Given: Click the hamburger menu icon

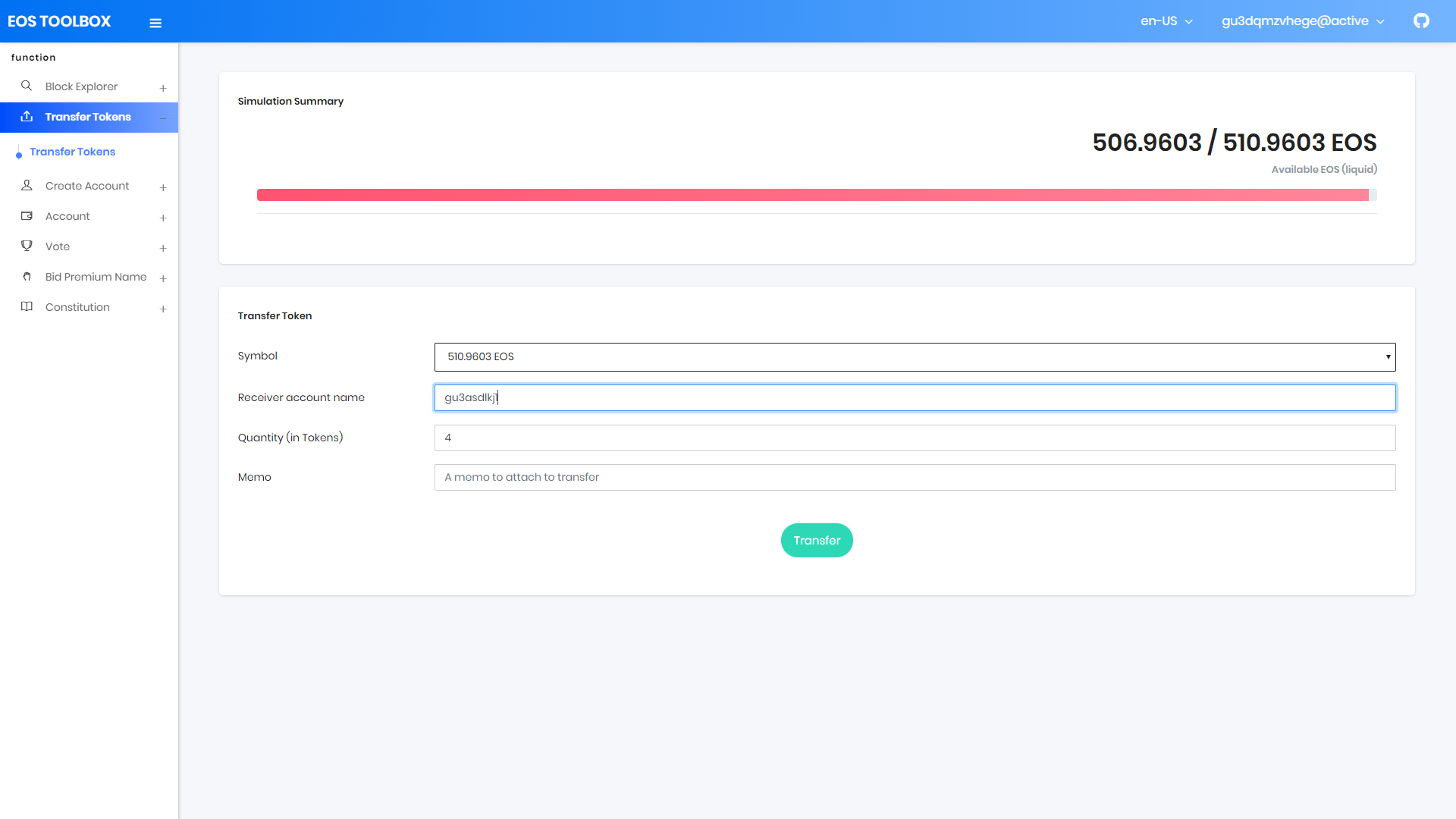Looking at the screenshot, I should tap(155, 23).
